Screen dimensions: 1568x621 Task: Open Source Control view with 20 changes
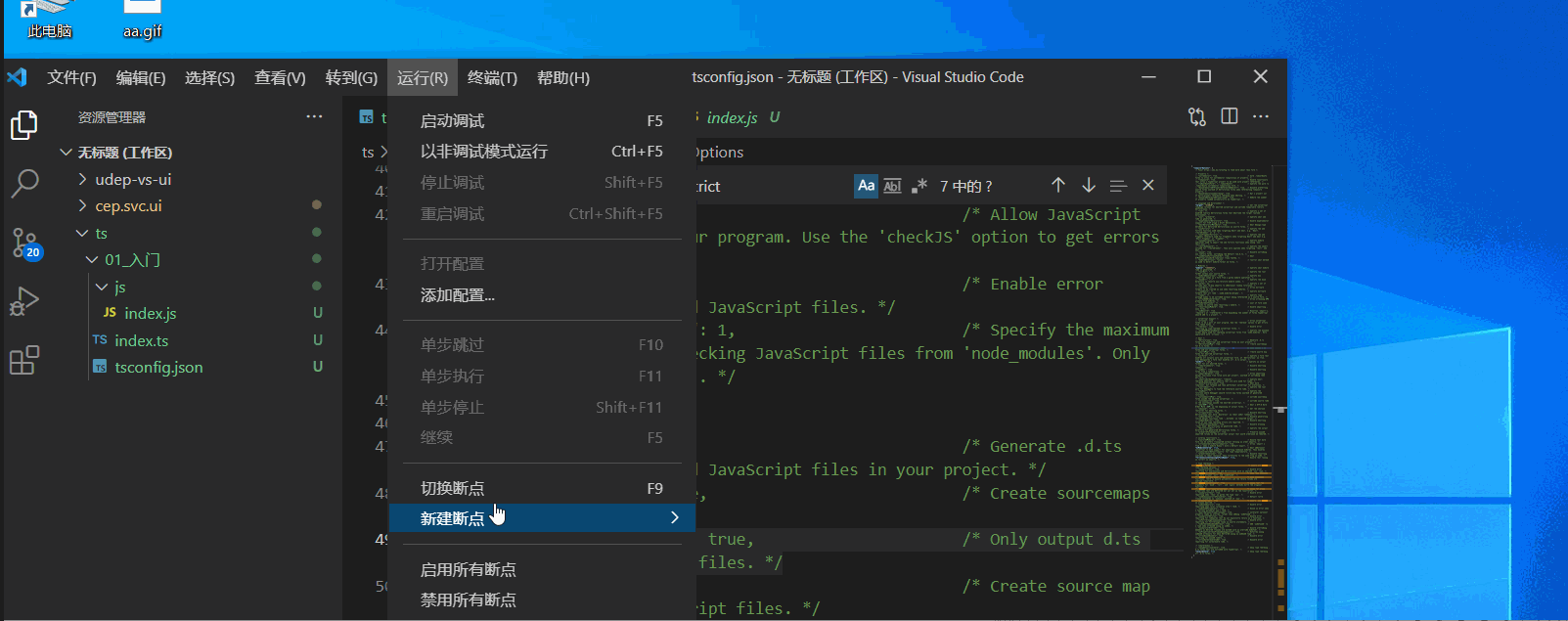click(x=24, y=243)
